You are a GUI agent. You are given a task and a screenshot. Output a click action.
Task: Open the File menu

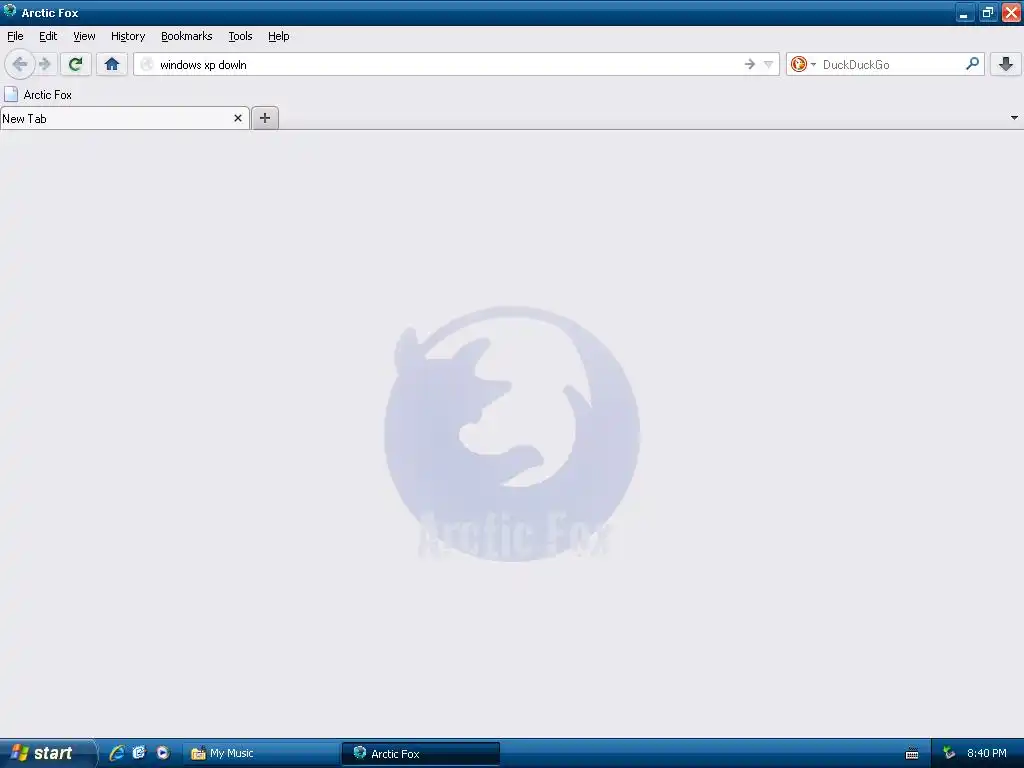(15, 36)
